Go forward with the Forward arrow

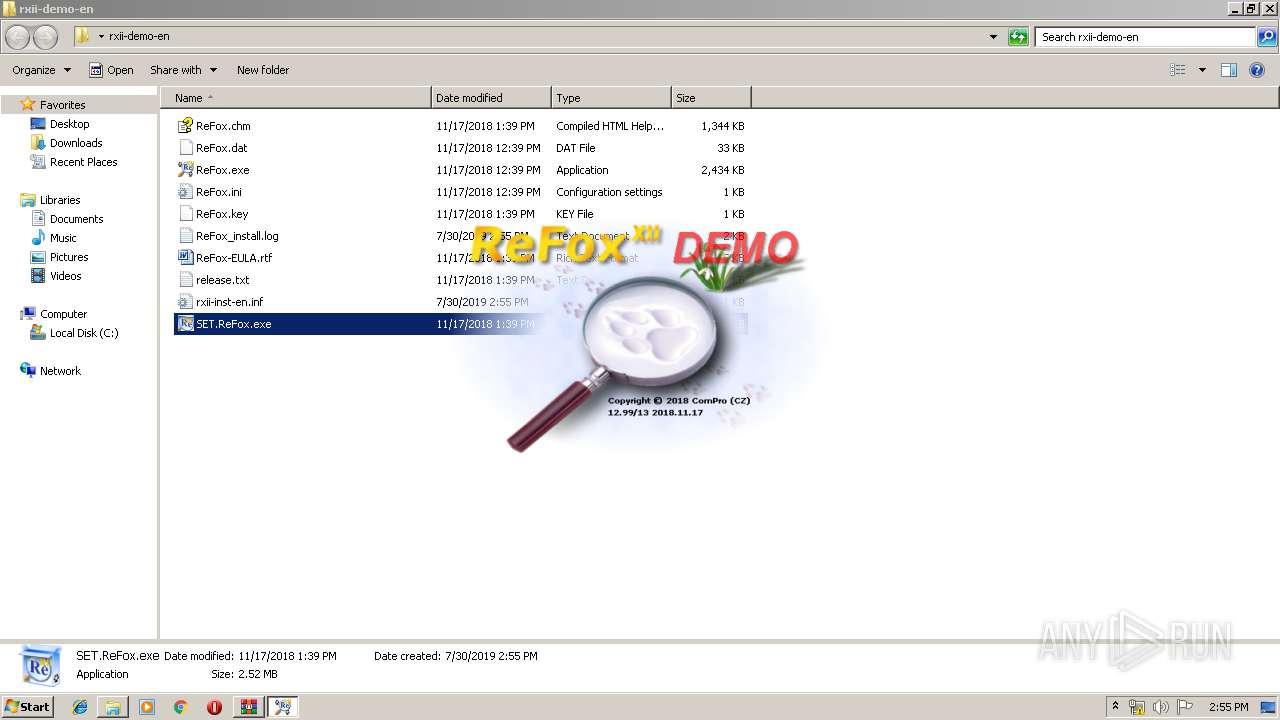click(46, 37)
